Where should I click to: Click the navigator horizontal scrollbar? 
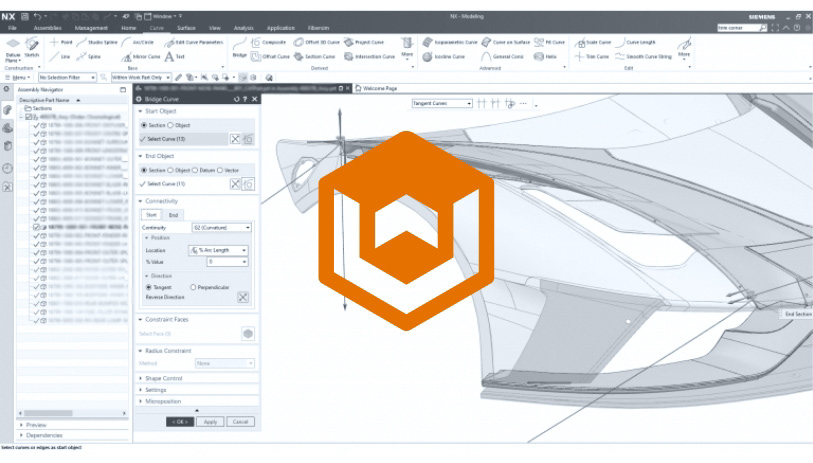click(49, 413)
